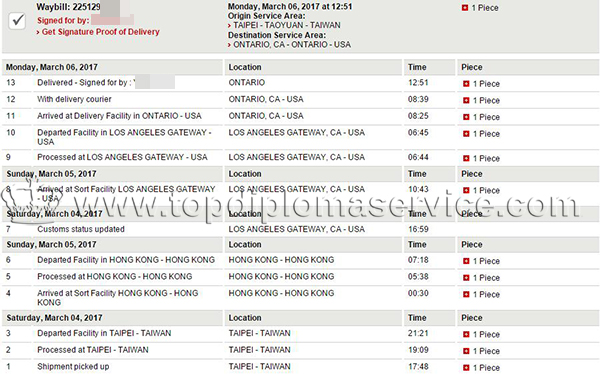This screenshot has width=600, height=374.
Task: Expand piece icon on Departed Facility in TAIPEI row
Action: (466, 334)
